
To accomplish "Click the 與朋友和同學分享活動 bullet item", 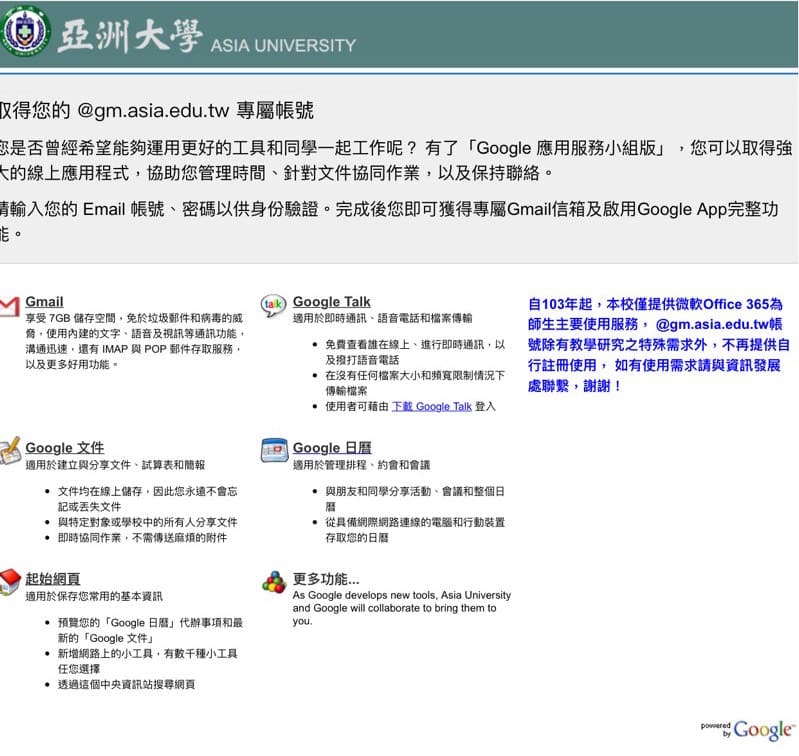I will click(x=415, y=499).
